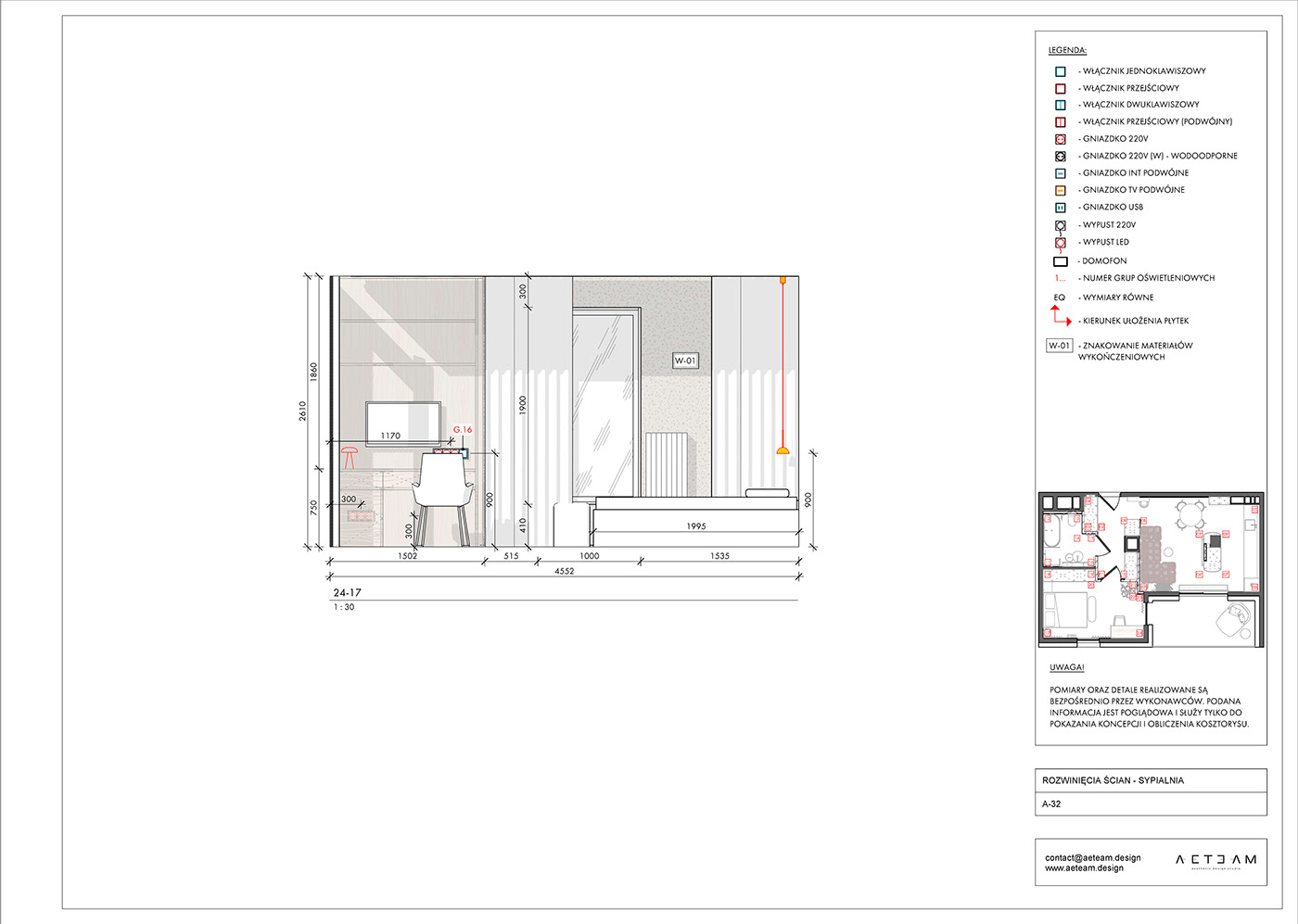Click the vertical dimension 750
1298x924 pixels.
click(x=313, y=507)
